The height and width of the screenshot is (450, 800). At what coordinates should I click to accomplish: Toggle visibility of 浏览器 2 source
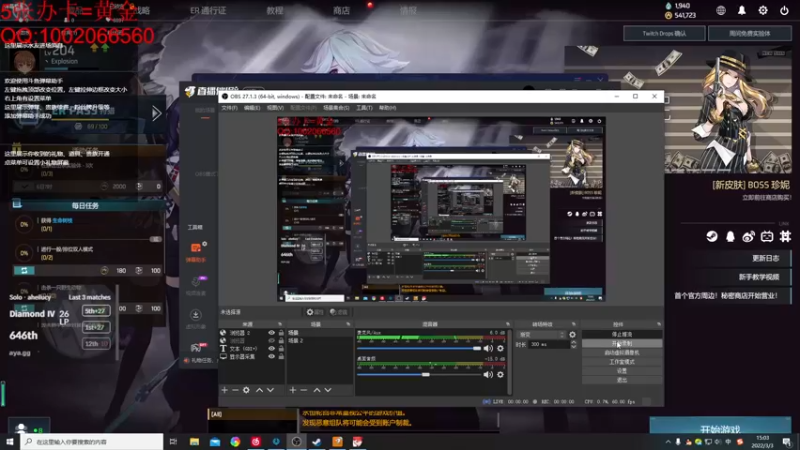271,333
